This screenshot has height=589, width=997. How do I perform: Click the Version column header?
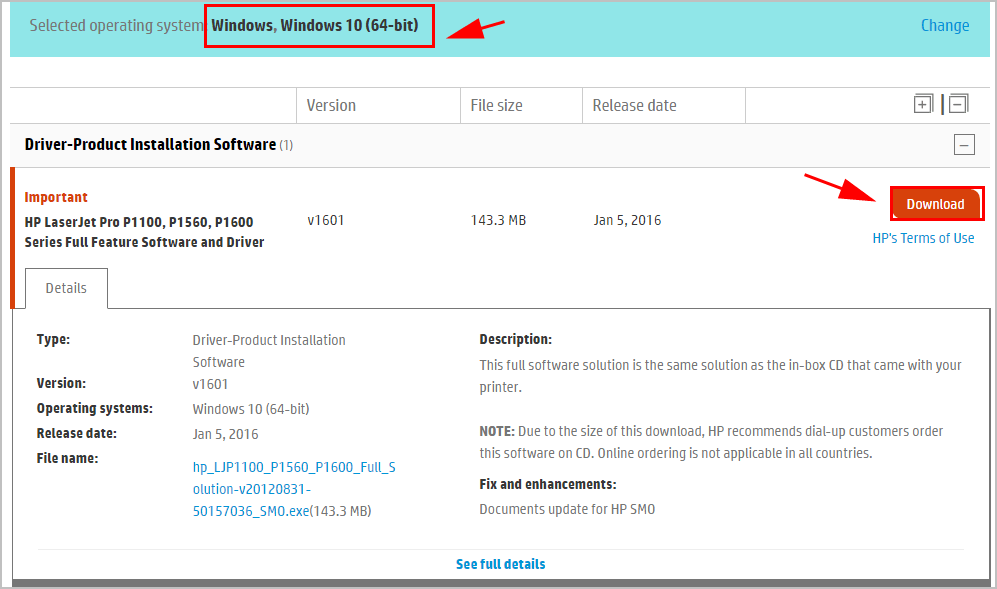(330, 104)
